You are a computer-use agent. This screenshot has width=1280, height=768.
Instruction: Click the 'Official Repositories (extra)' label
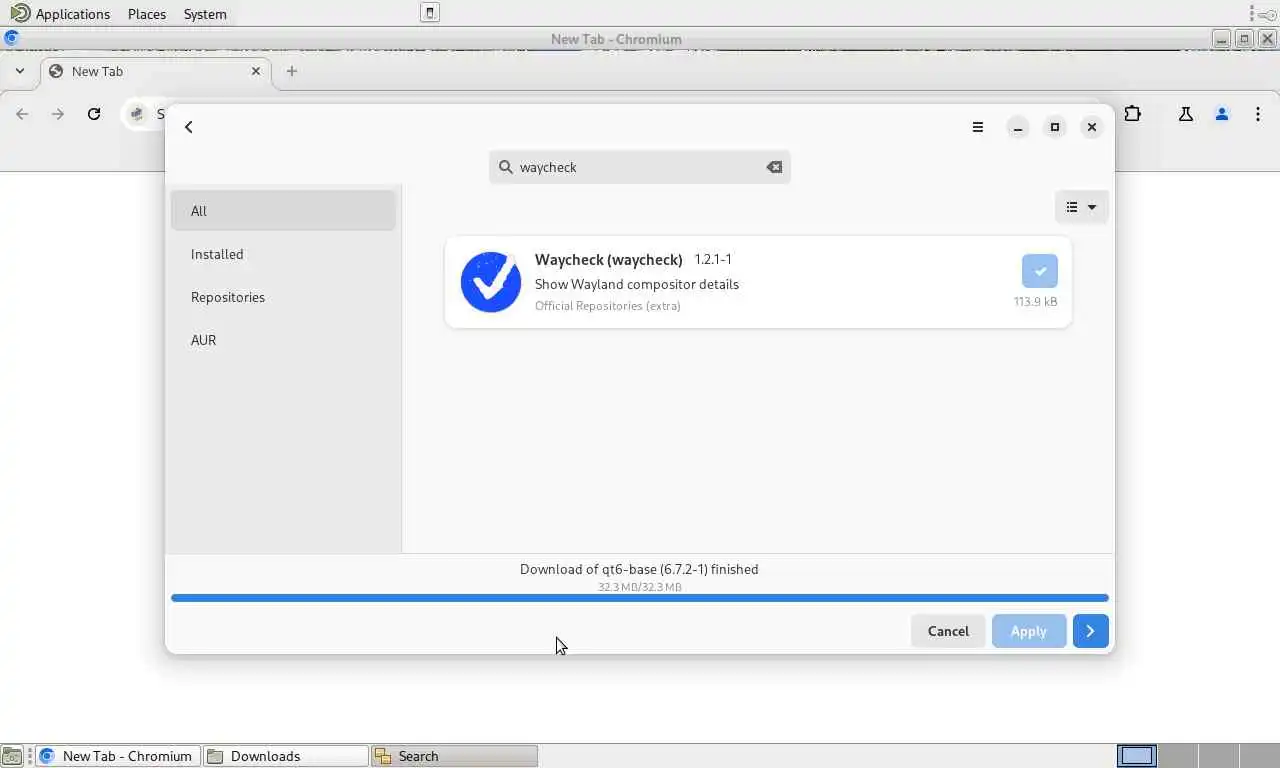[608, 306]
